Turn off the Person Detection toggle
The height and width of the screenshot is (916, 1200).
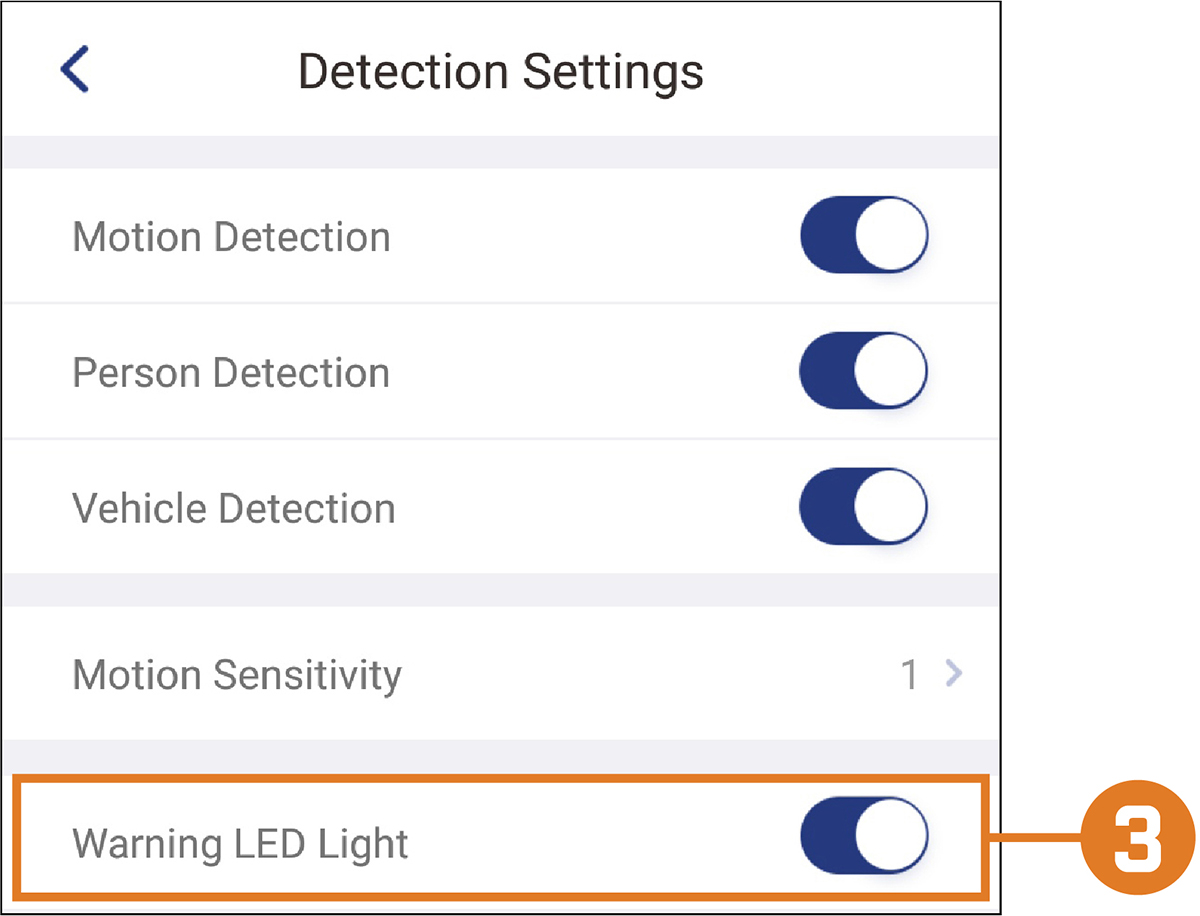[864, 372]
